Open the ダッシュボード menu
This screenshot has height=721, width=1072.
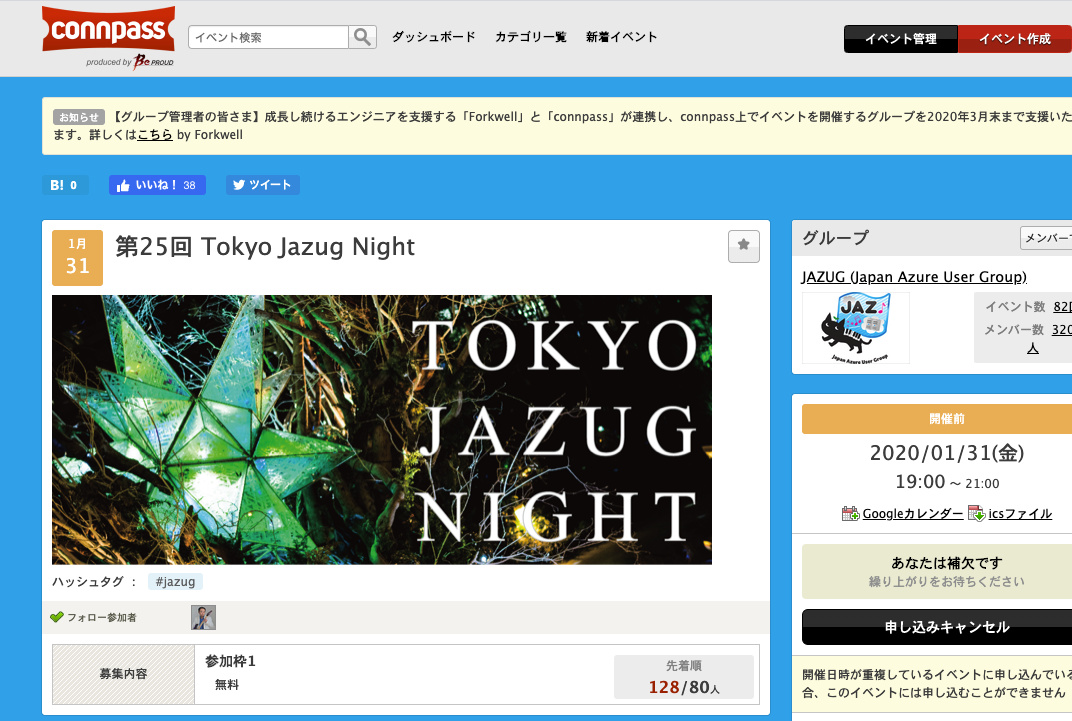tap(433, 37)
